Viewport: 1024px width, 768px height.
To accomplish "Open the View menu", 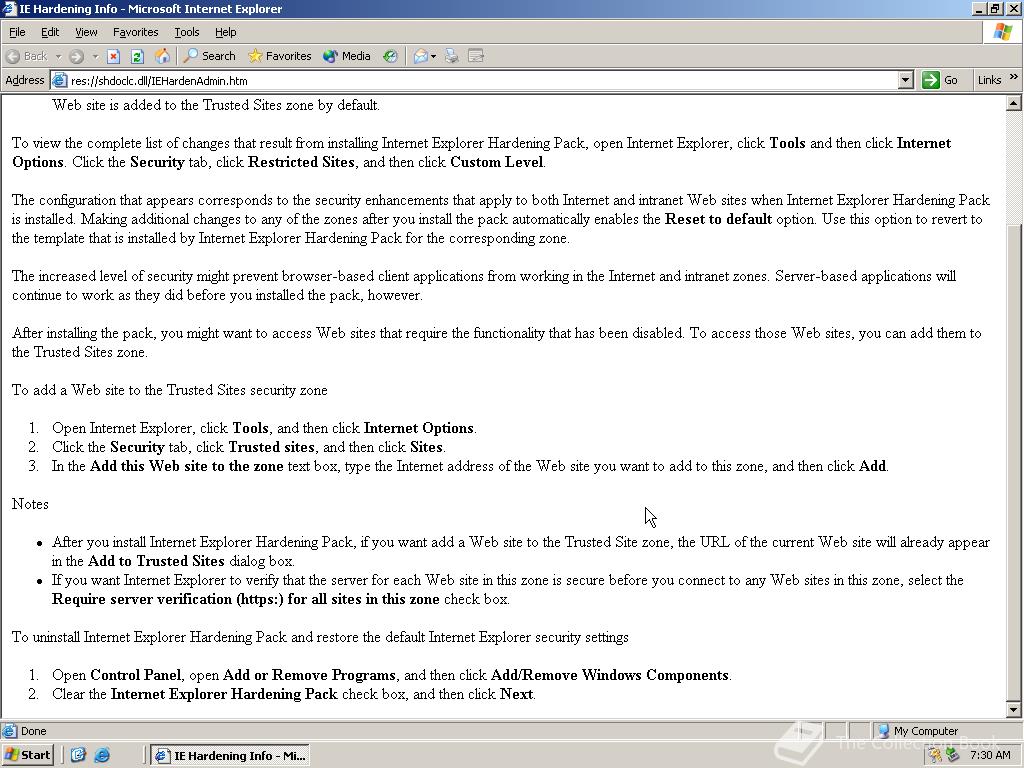I will pos(86,32).
